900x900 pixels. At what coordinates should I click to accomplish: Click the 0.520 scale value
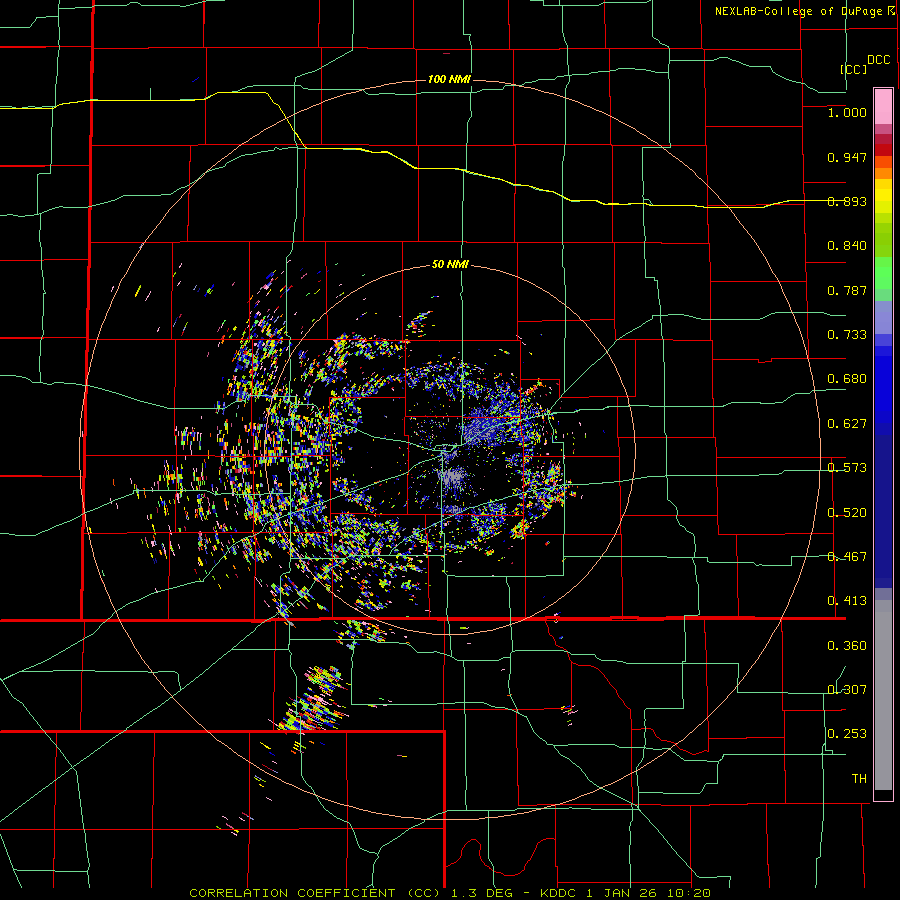(847, 513)
